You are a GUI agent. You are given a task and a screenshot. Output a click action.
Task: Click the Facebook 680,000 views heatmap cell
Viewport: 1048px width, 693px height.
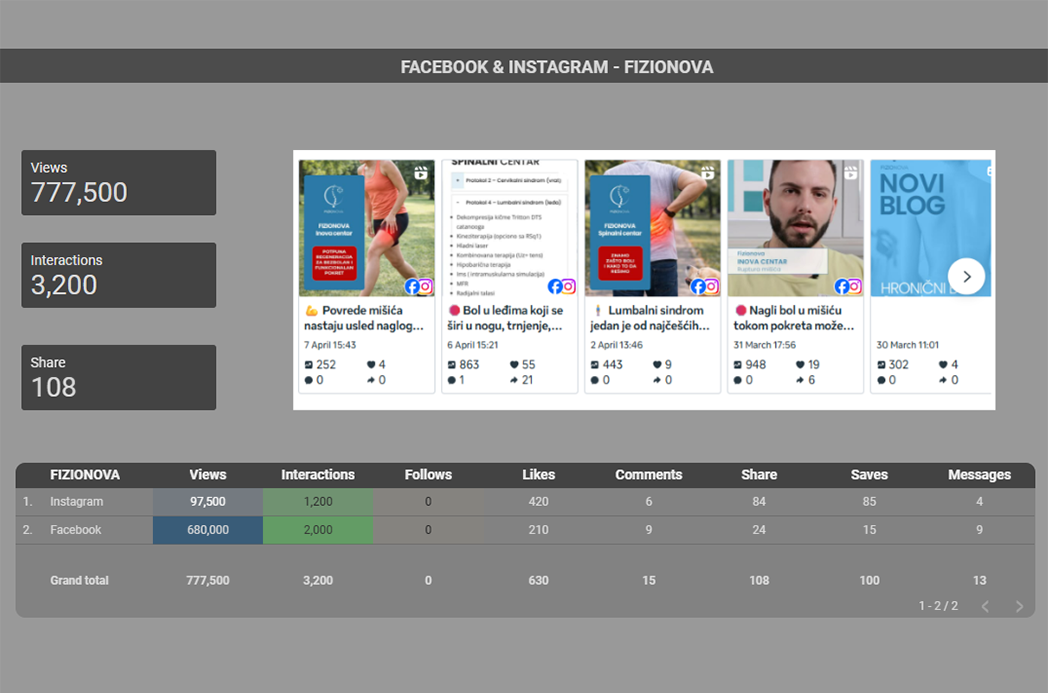pyautogui.click(x=208, y=529)
